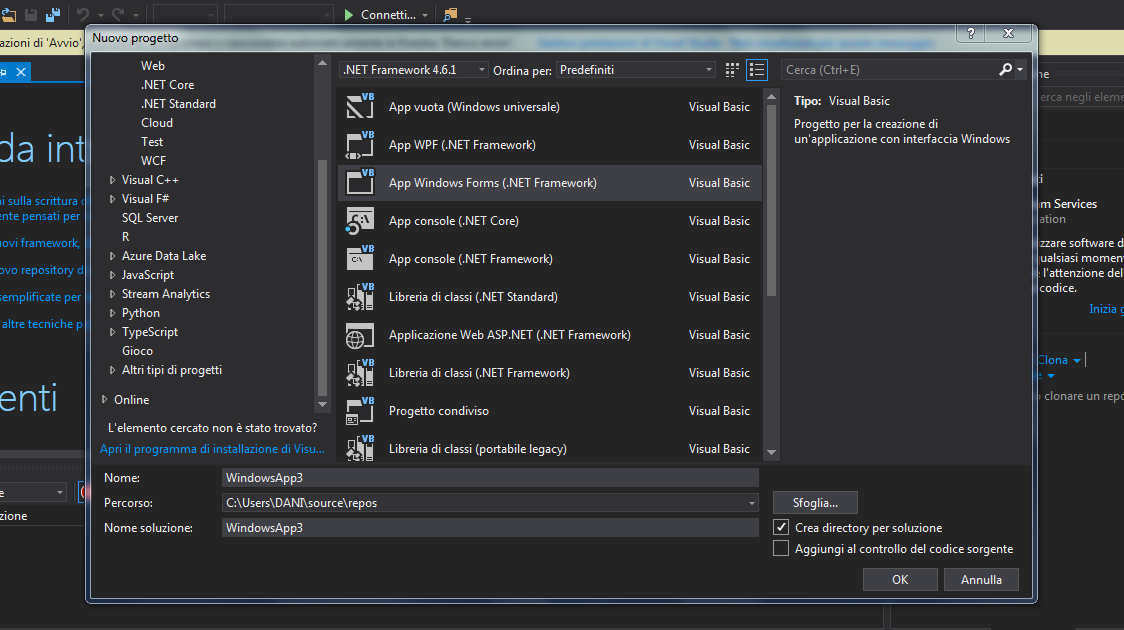Screen dimensions: 1124x630
Task: Switch to medium icons list view
Action: pyautogui.click(x=757, y=70)
